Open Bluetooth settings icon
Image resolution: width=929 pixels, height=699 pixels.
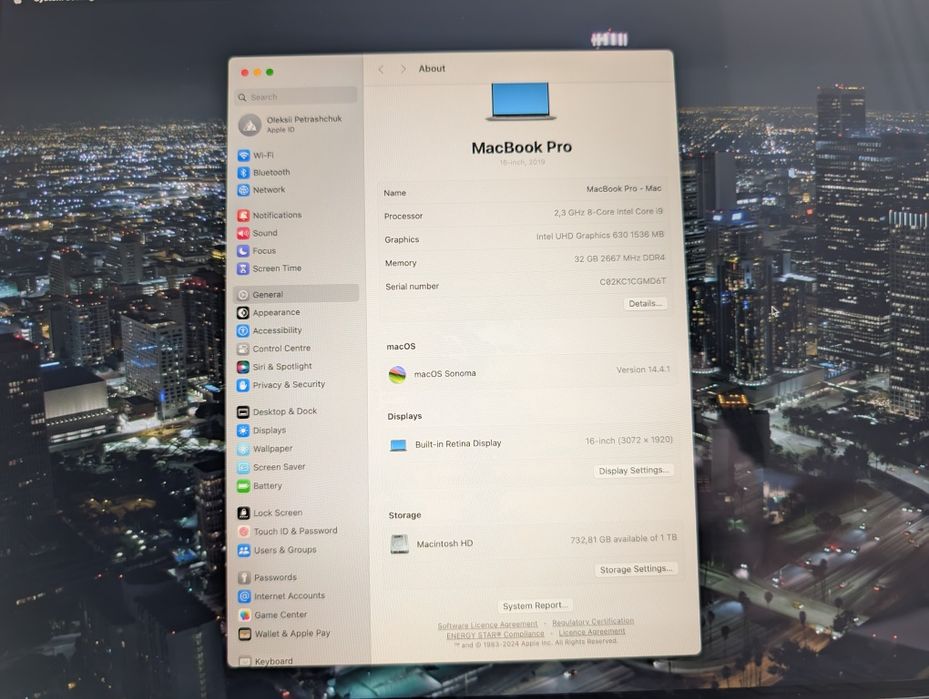point(244,172)
